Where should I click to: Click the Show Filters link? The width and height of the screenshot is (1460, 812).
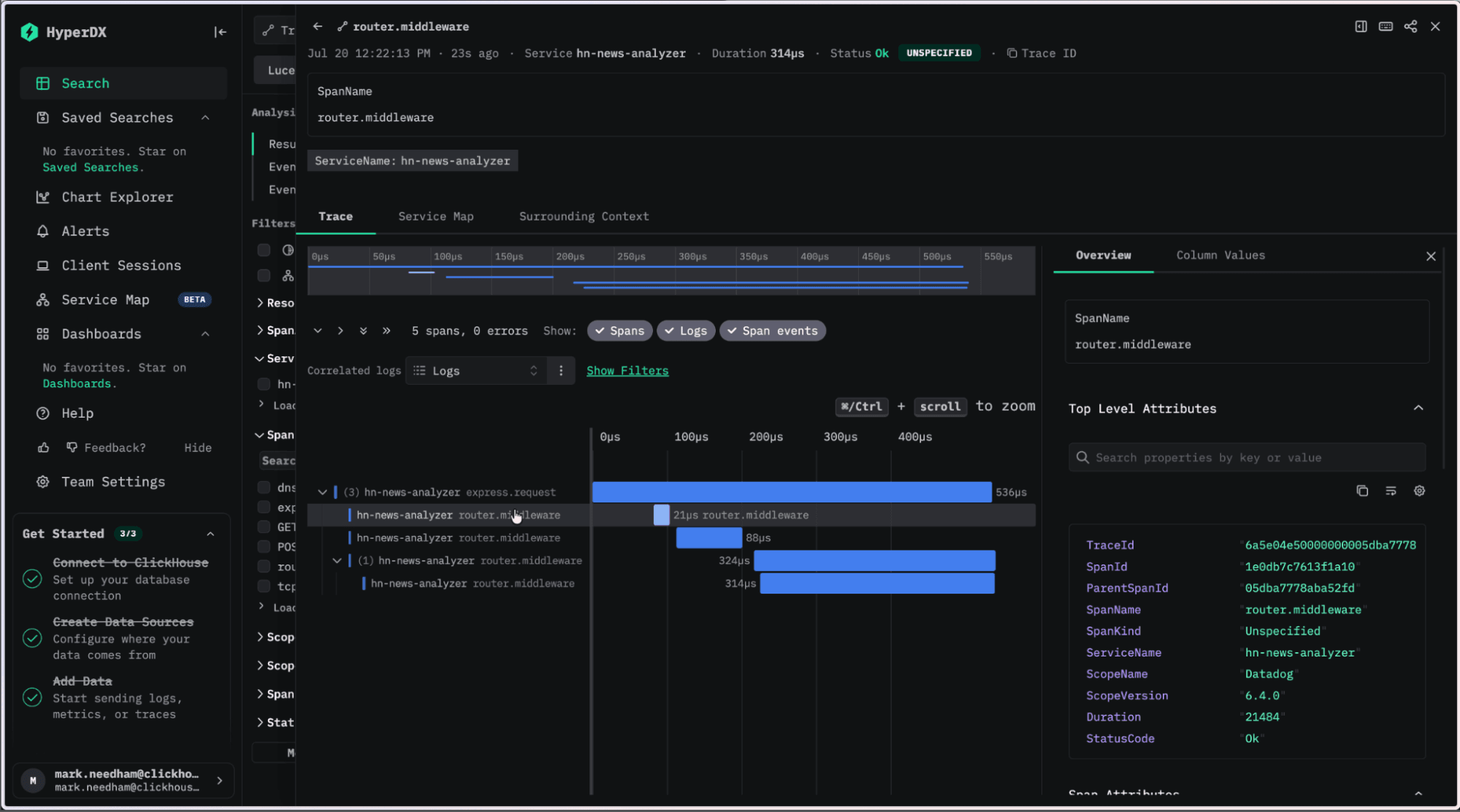[x=627, y=370]
